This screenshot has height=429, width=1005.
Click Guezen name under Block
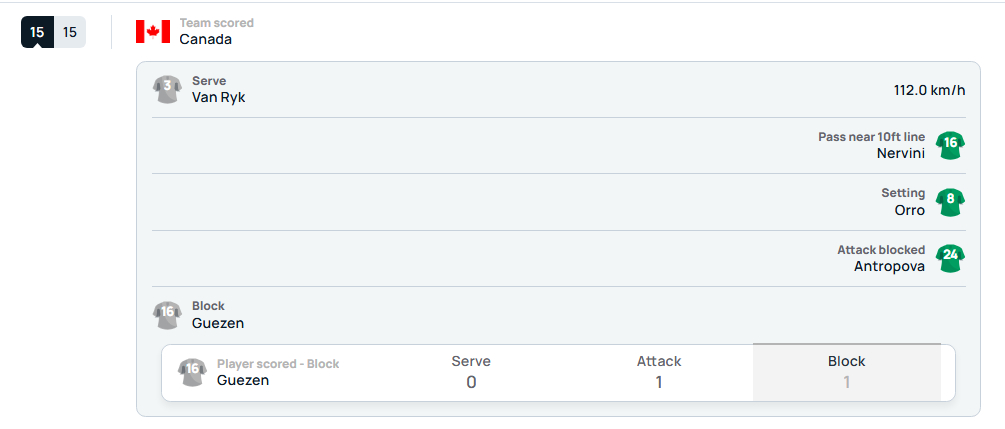tap(218, 323)
